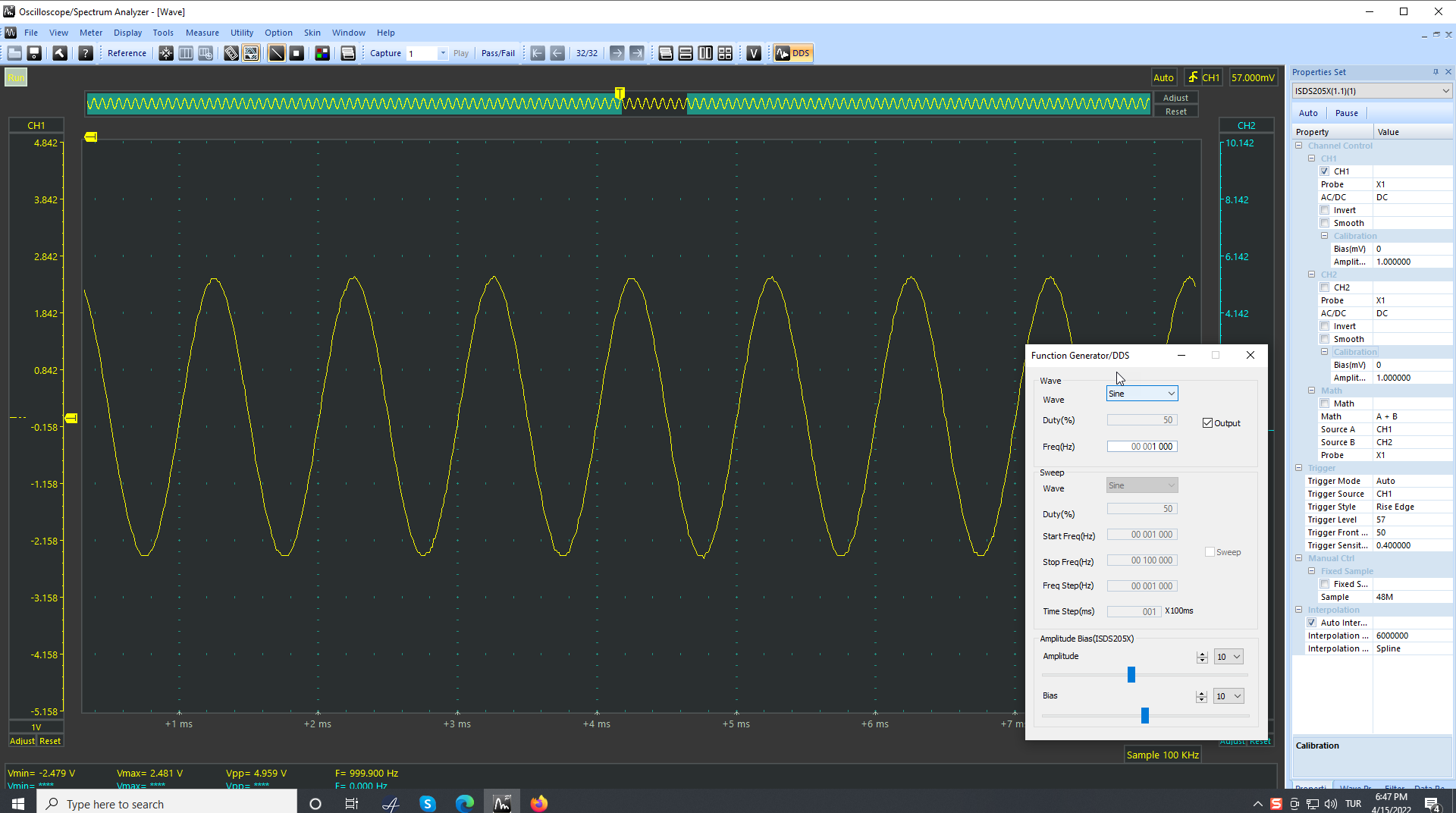Click the Pass/Fail button
The height and width of the screenshot is (813, 1456).
(497, 53)
